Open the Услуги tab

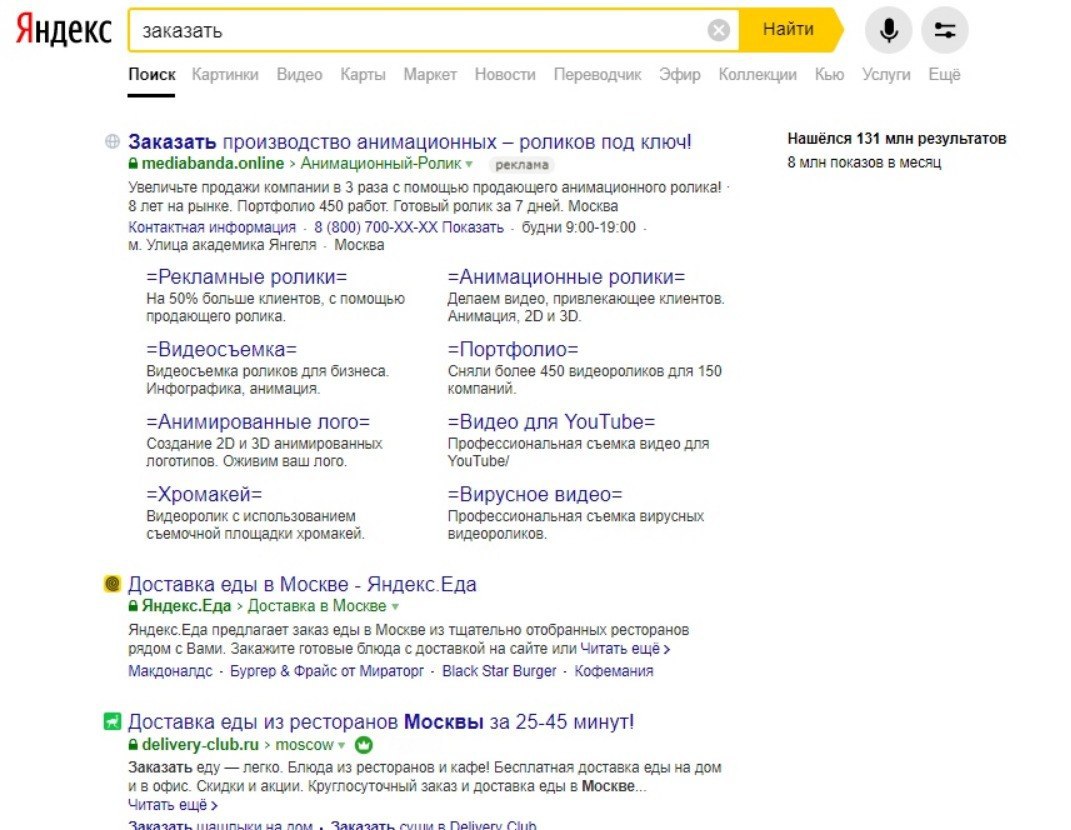886,74
